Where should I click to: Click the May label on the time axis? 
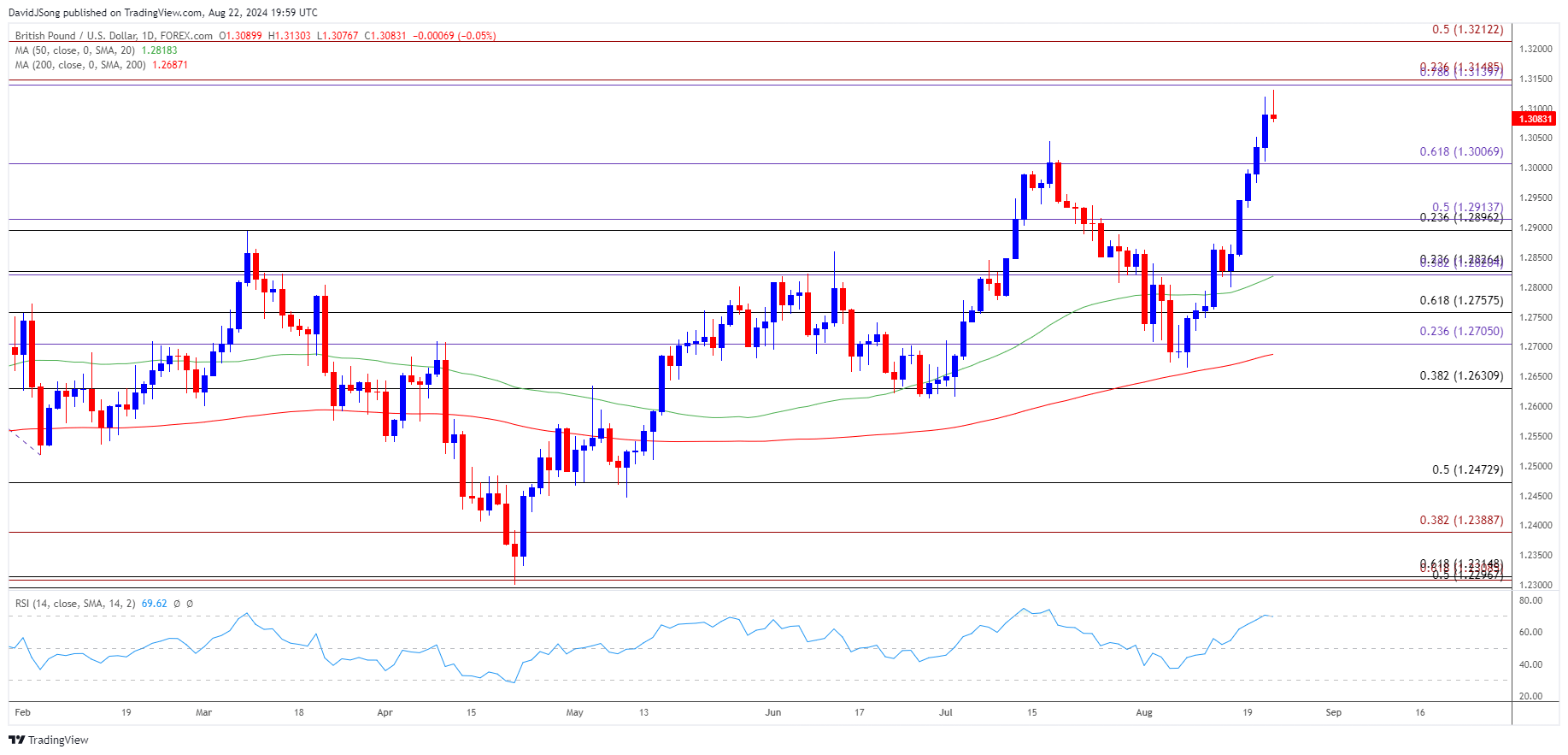575,713
